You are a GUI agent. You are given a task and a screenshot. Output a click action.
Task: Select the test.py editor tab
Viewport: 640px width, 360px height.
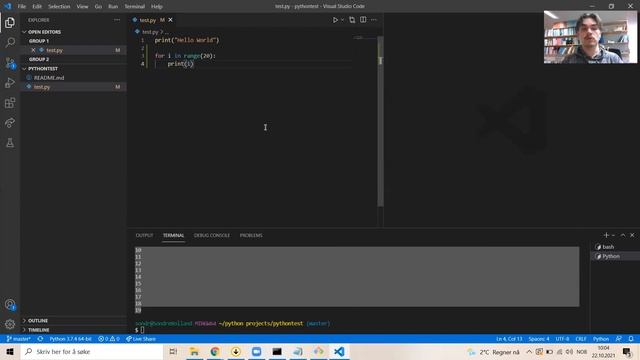pyautogui.click(x=148, y=20)
